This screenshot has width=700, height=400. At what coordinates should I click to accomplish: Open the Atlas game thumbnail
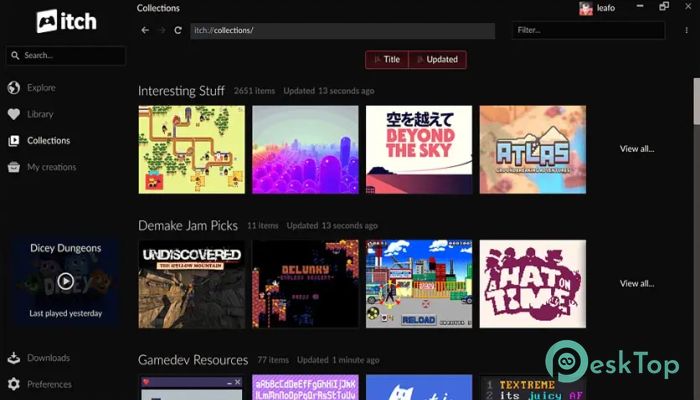(x=533, y=150)
